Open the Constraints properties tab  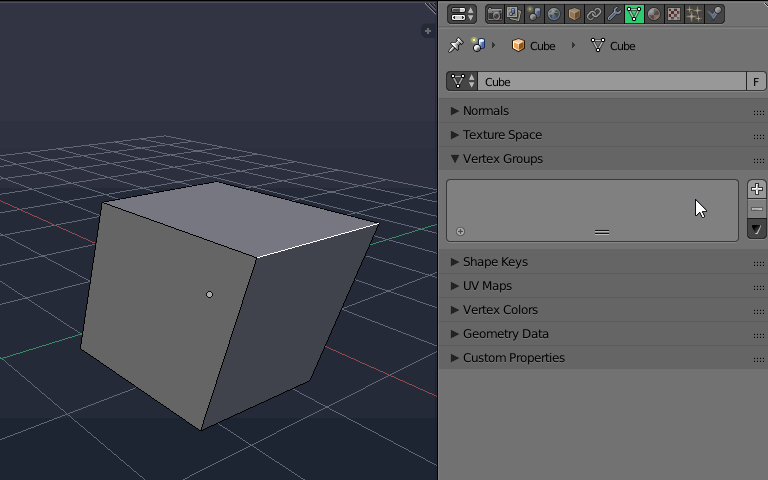pos(594,14)
